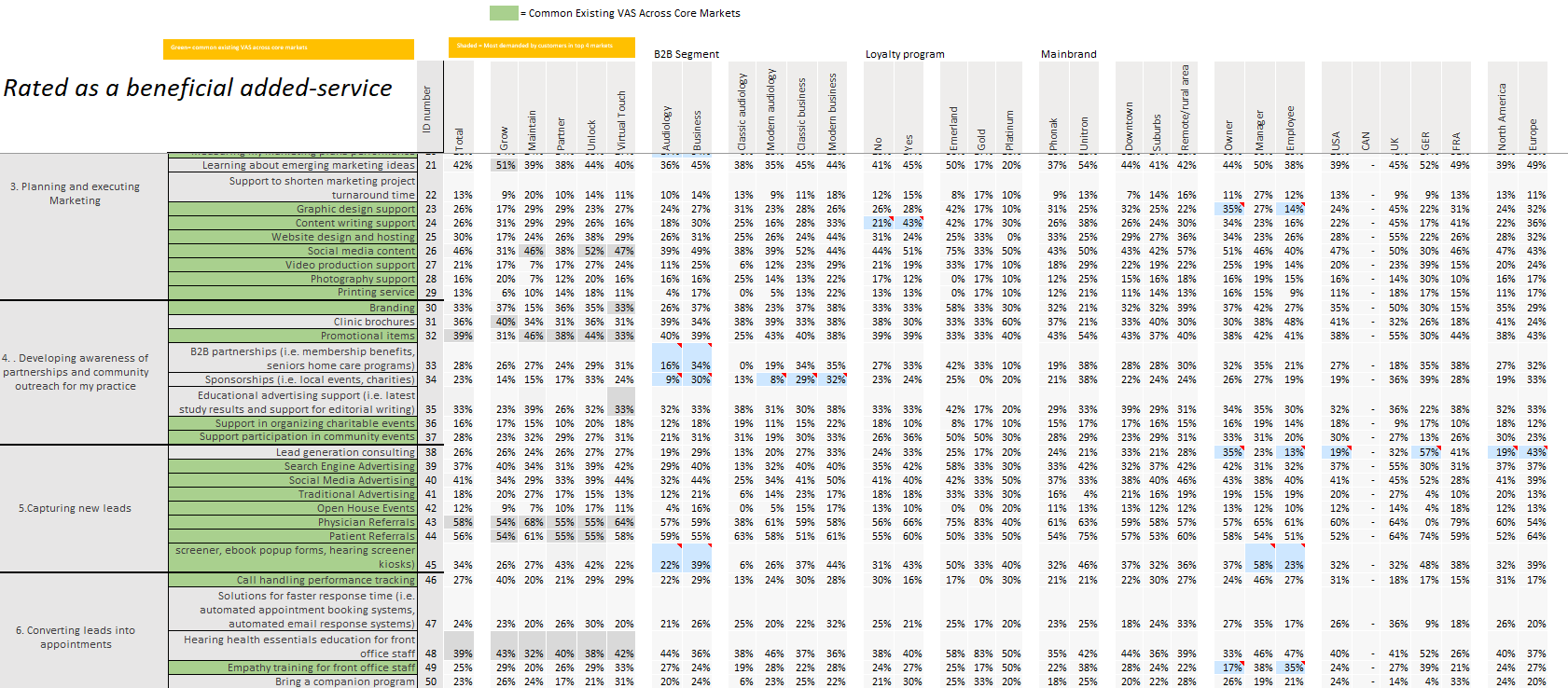This screenshot has height=688, width=1568.
Task: Click the '3. Planning and executing Marketing' category cell
Action: pos(75,193)
